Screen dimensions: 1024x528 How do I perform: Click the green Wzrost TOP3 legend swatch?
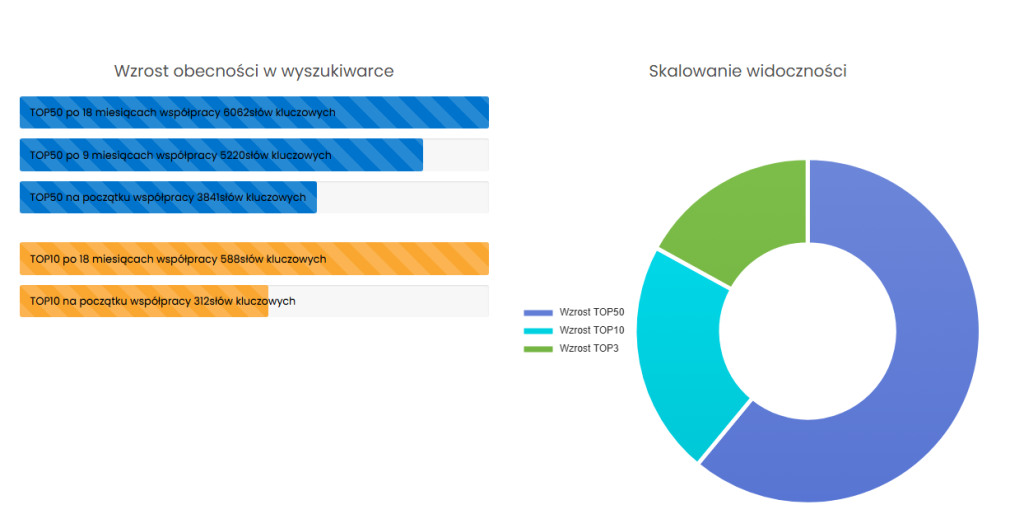(538, 348)
